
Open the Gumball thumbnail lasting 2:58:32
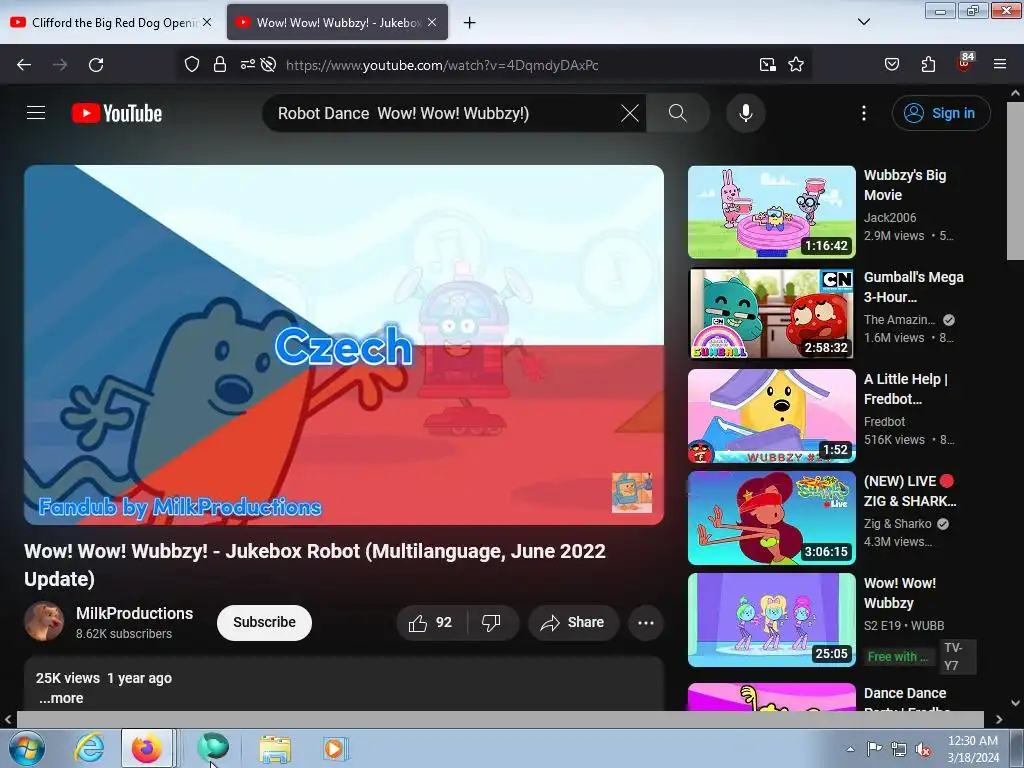tap(771, 313)
